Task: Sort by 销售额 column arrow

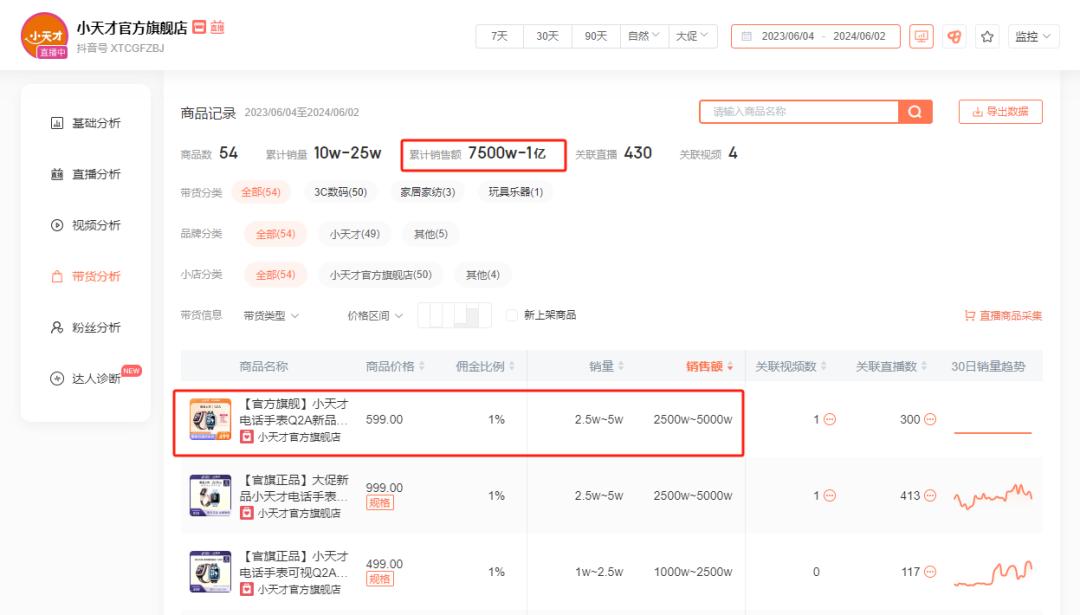Action: tap(730, 367)
